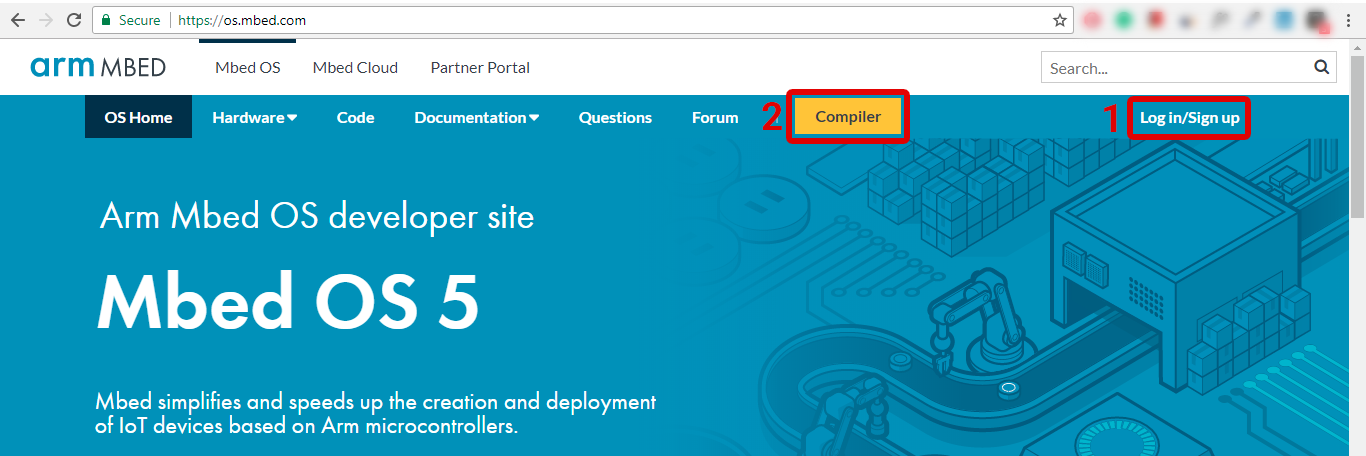Open the Chrome three-dot menu
The image size is (1366, 456).
tap(1349, 20)
